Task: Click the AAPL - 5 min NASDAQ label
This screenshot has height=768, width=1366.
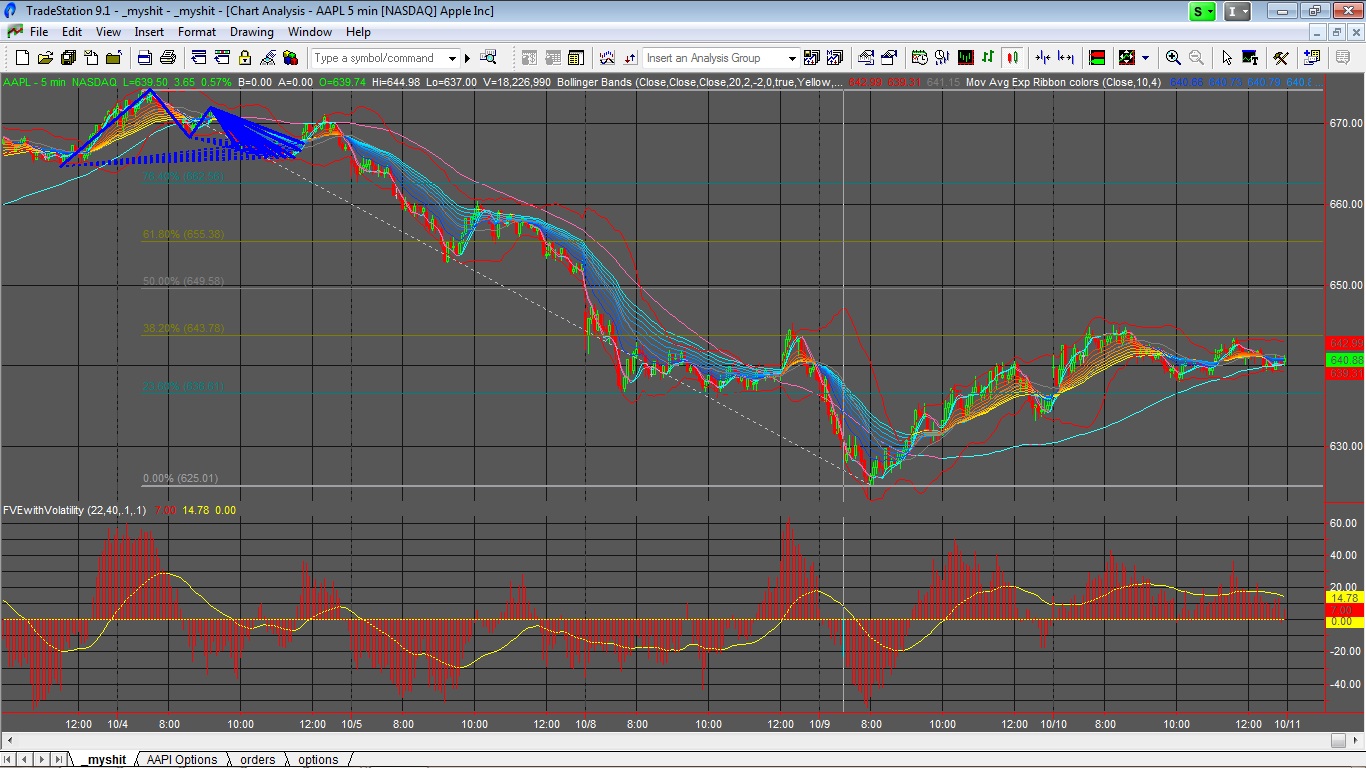Action: 60,82
